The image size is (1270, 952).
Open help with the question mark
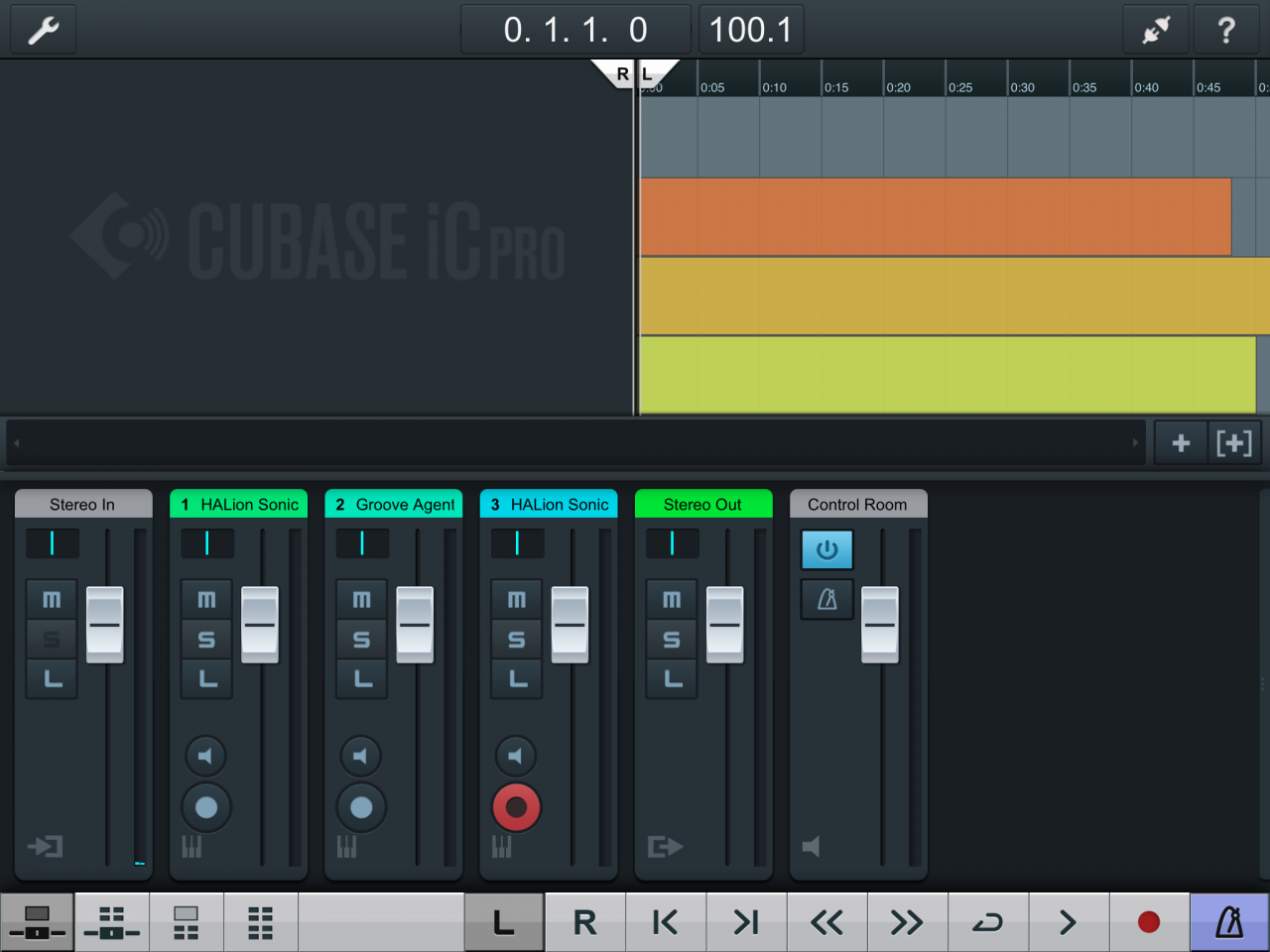coord(1227,30)
